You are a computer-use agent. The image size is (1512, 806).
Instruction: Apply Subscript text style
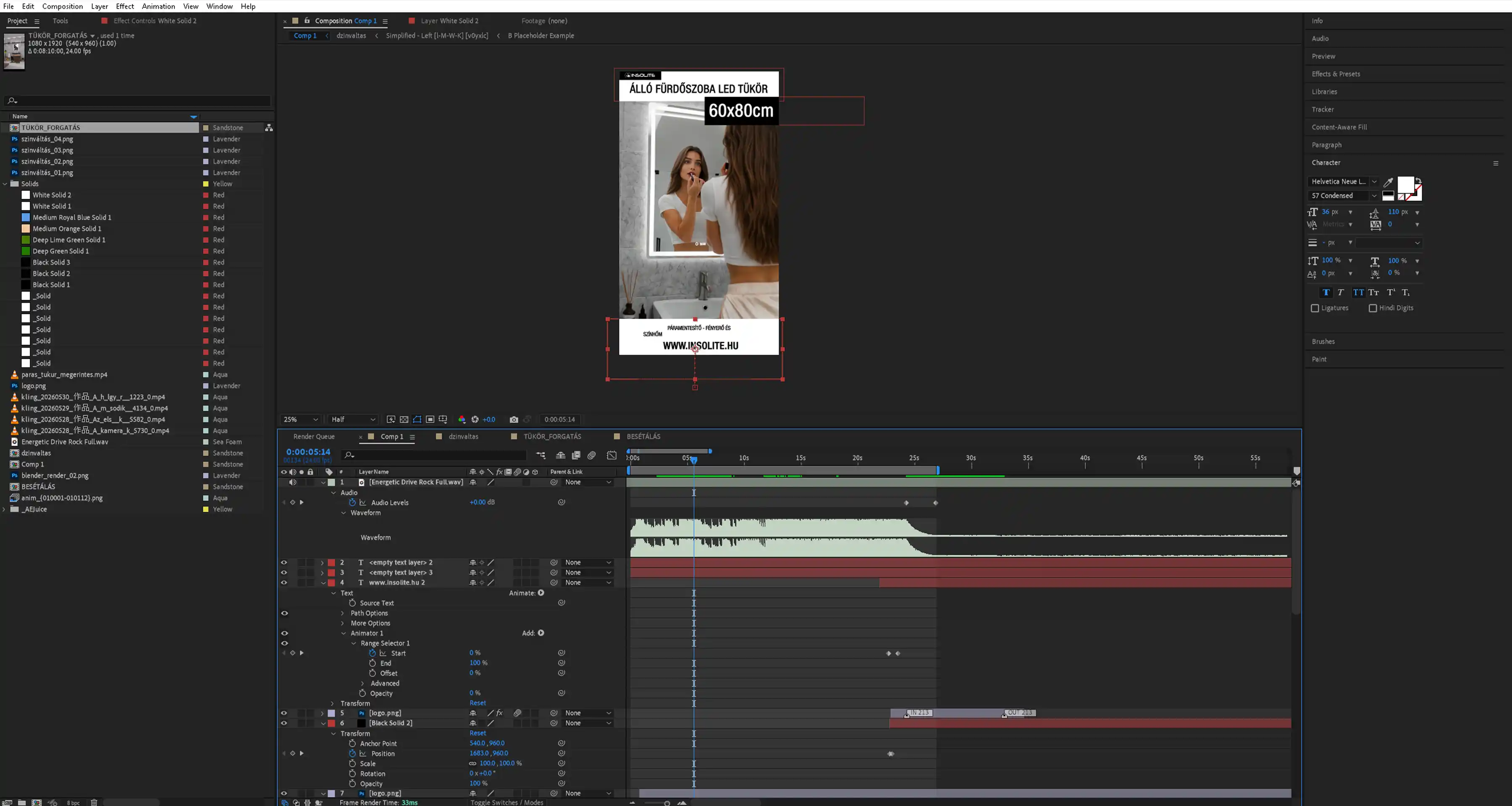(1406, 292)
